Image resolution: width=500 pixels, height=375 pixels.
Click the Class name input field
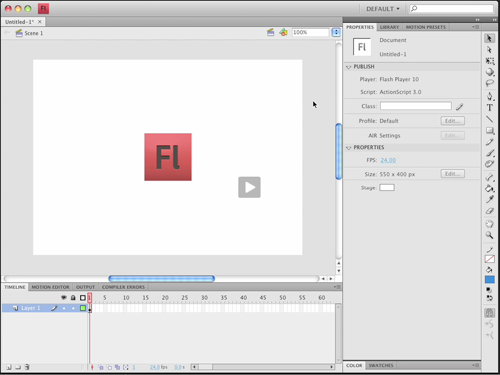(416, 106)
